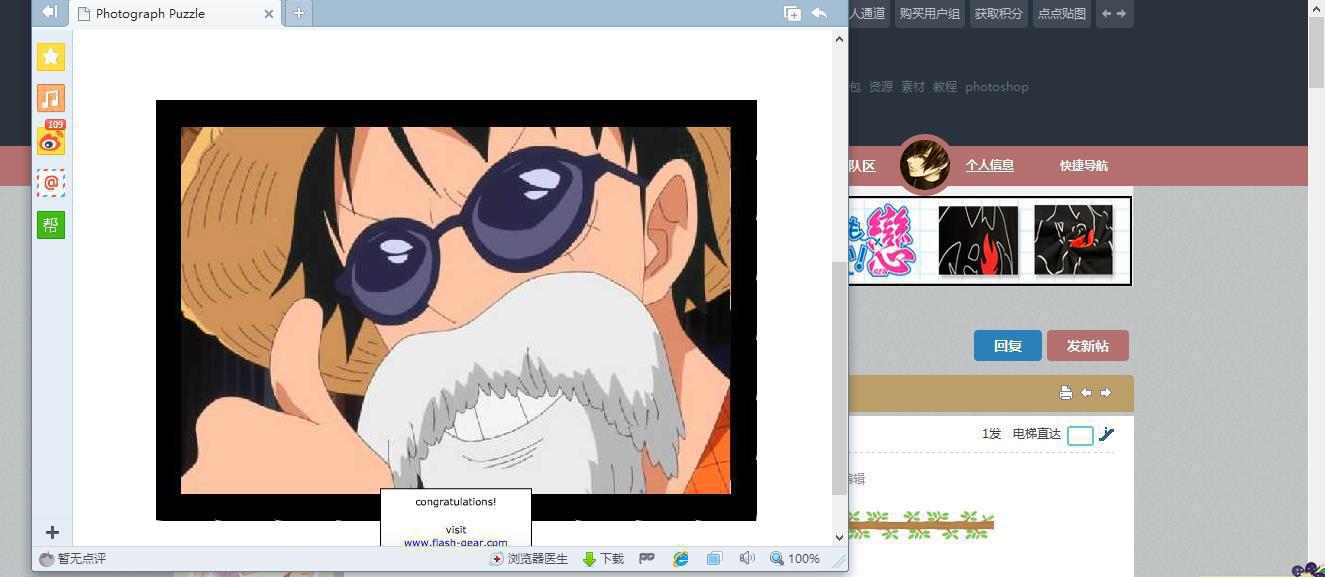Toggle the IE browser engine mode icon
Viewport: 1325px width, 577px height.
click(681, 559)
